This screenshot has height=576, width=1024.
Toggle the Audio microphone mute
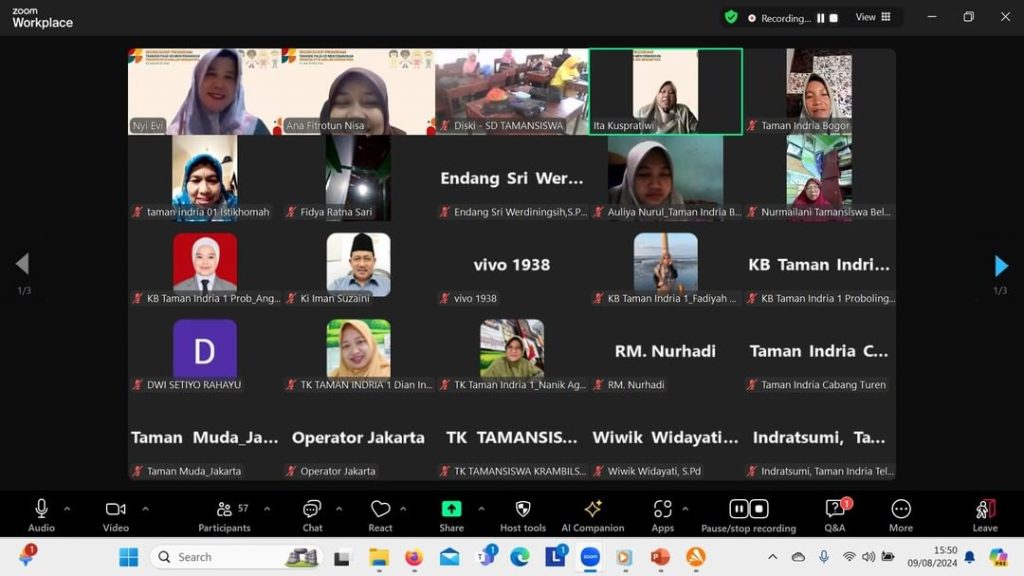click(x=41, y=510)
